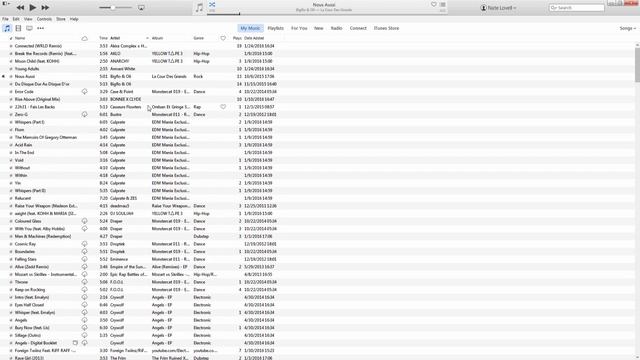This screenshot has width=640, height=360.
Task: Uncheck the Reluctant song checkbox
Action: coord(11,198)
